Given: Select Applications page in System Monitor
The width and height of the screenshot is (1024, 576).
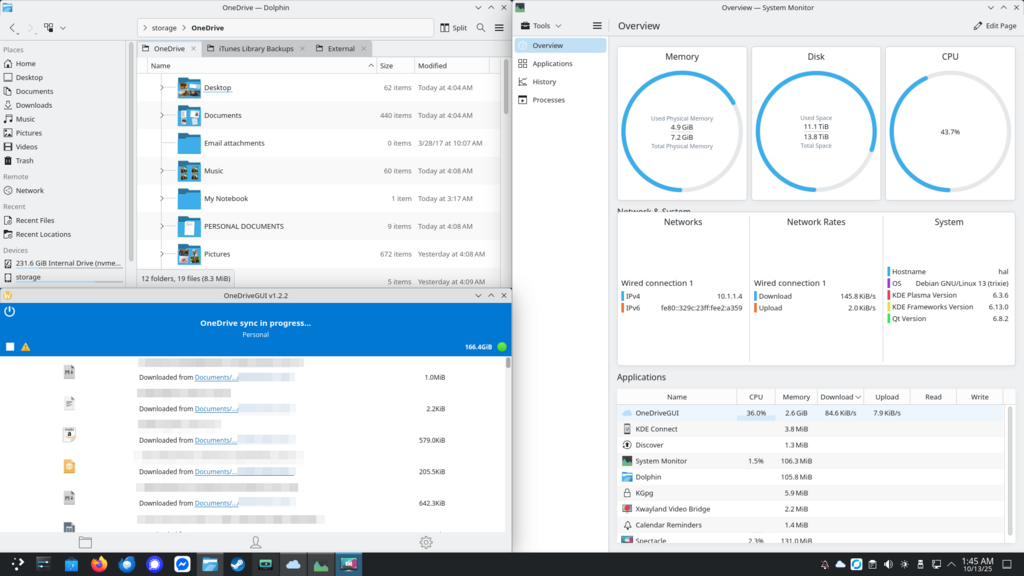Looking at the screenshot, I should point(560,63).
